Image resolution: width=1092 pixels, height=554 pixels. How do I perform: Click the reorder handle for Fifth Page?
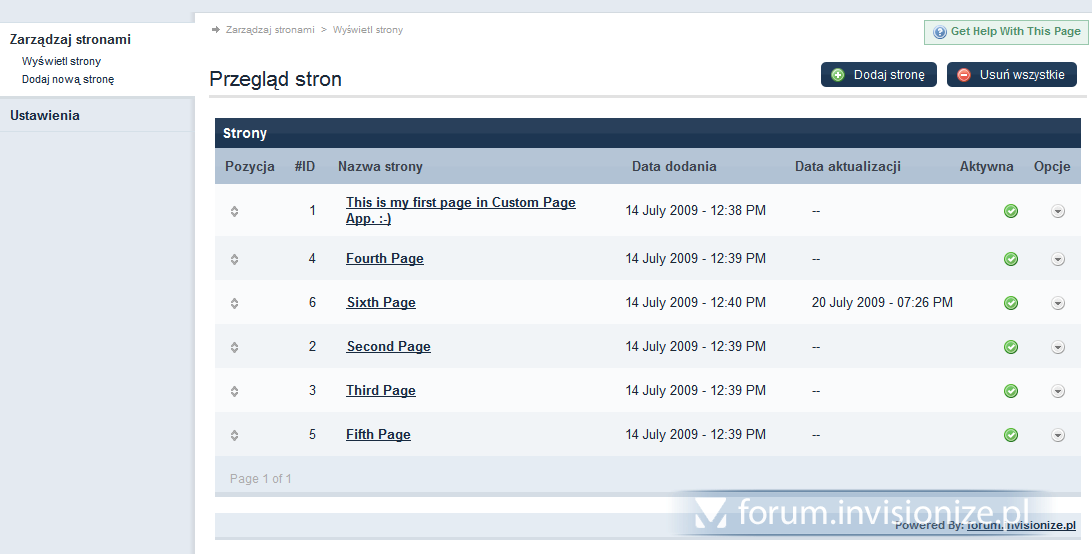234,435
